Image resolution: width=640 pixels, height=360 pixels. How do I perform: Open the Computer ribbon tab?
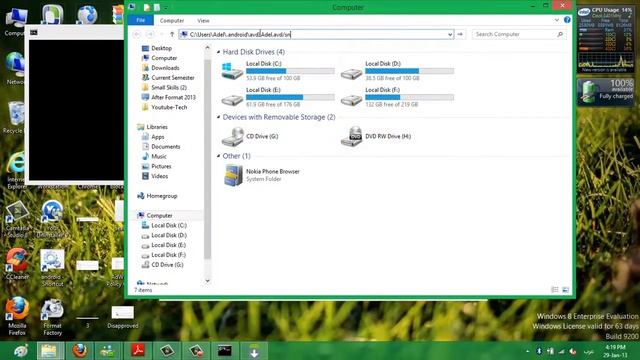click(x=171, y=20)
